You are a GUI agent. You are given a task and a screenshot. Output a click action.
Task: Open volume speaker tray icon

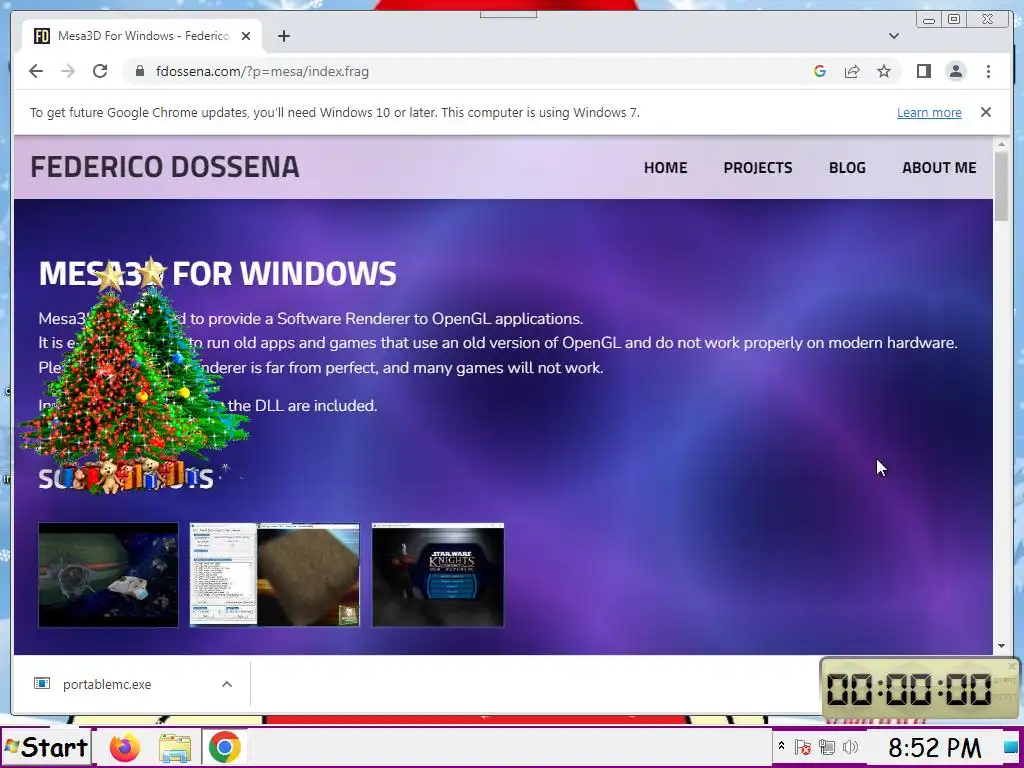pyautogui.click(x=850, y=747)
